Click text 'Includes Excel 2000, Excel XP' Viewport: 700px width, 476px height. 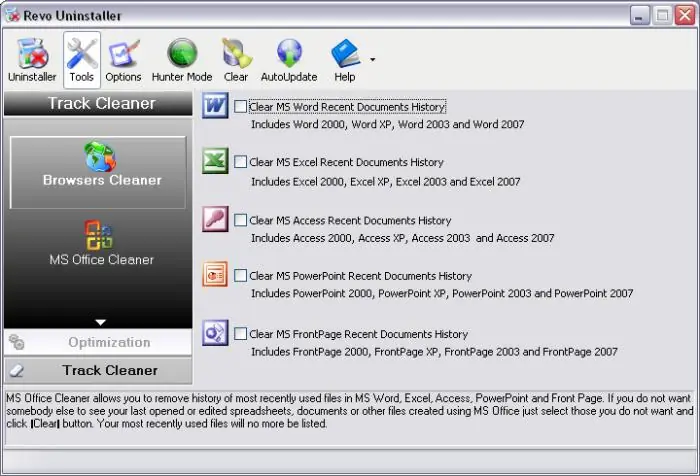pyautogui.click(x=320, y=182)
